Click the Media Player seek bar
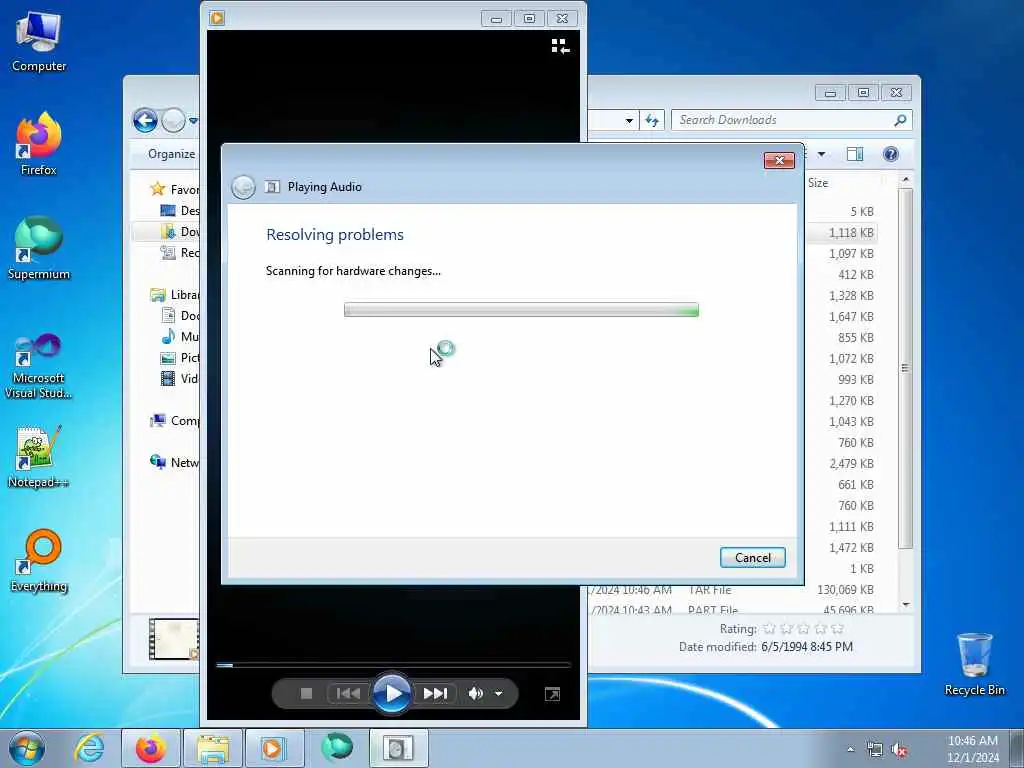 [x=393, y=665]
